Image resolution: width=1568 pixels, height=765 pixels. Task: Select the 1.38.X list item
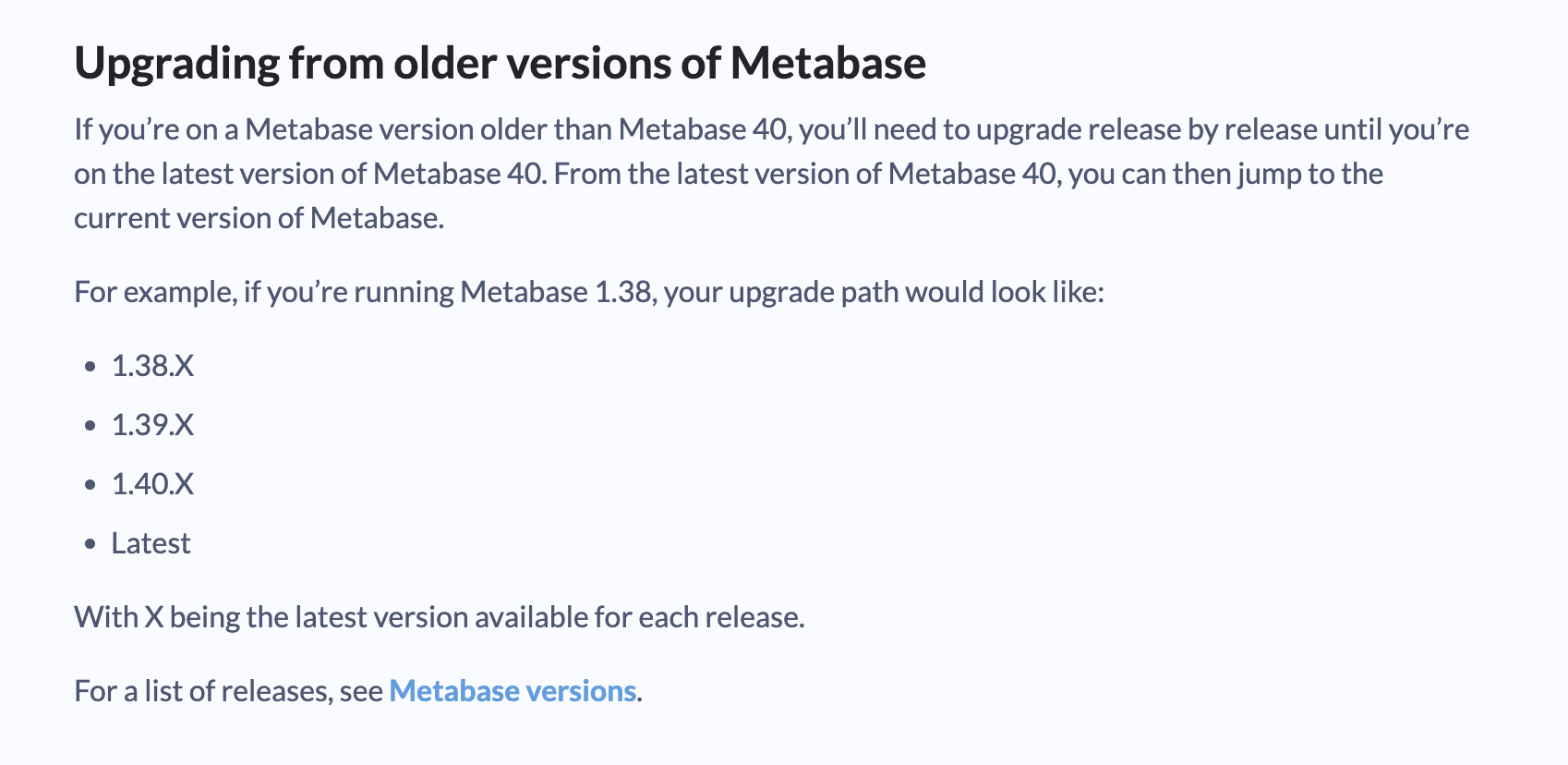point(152,366)
